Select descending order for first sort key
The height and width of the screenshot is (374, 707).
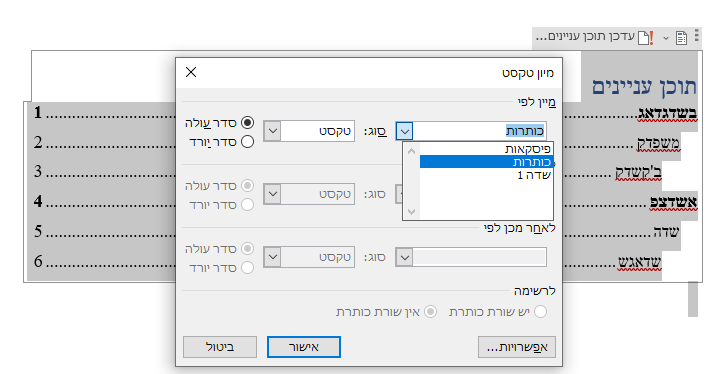tap(247, 142)
